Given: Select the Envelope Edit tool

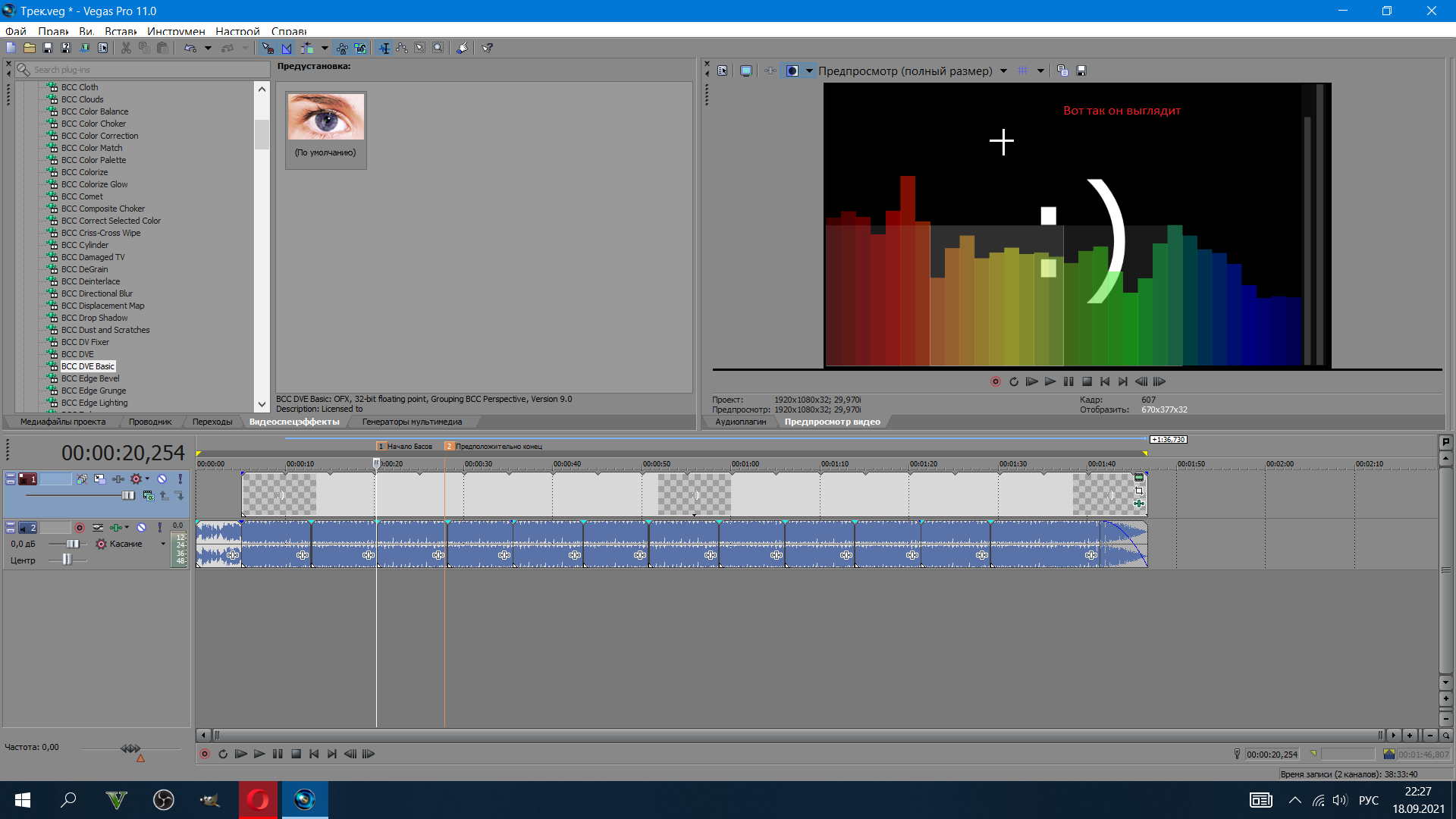Looking at the screenshot, I should 402,48.
